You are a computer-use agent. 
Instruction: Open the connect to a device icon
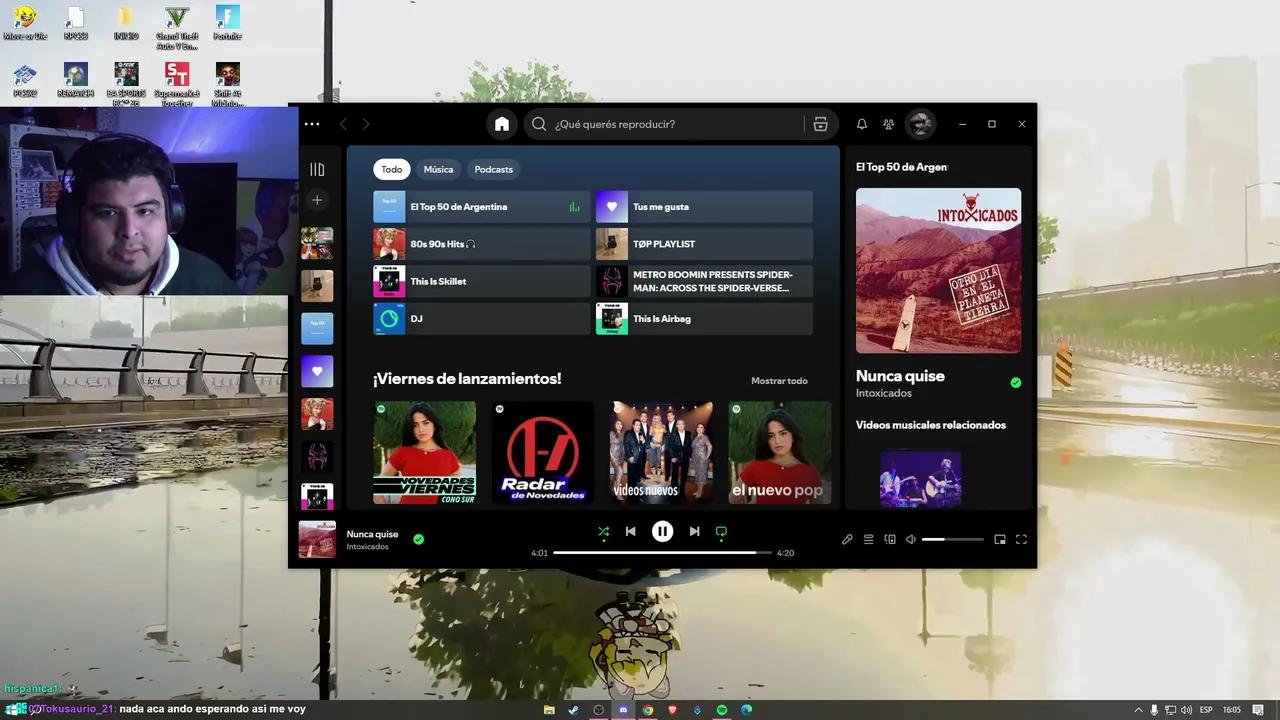889,540
